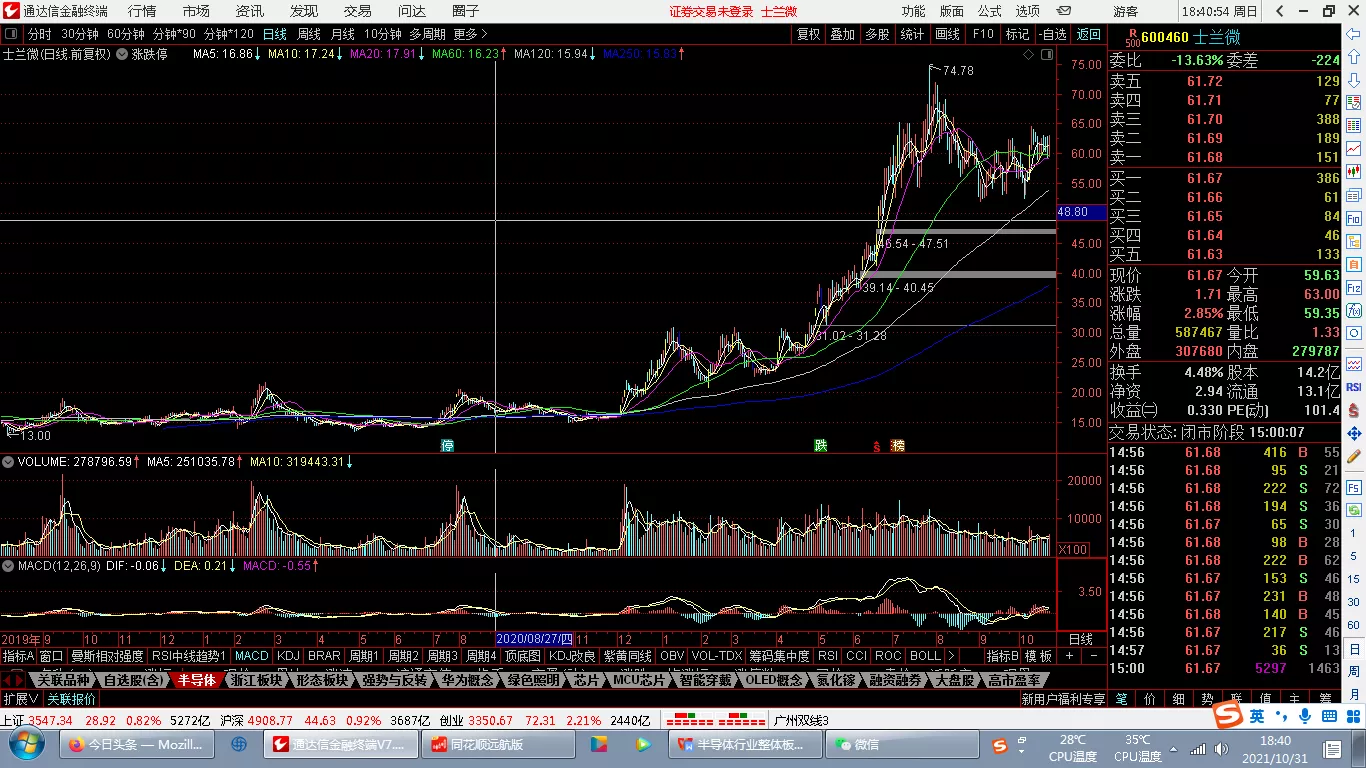Switch chart period to 30分钟
1366x768 pixels.
pyautogui.click(x=79, y=34)
